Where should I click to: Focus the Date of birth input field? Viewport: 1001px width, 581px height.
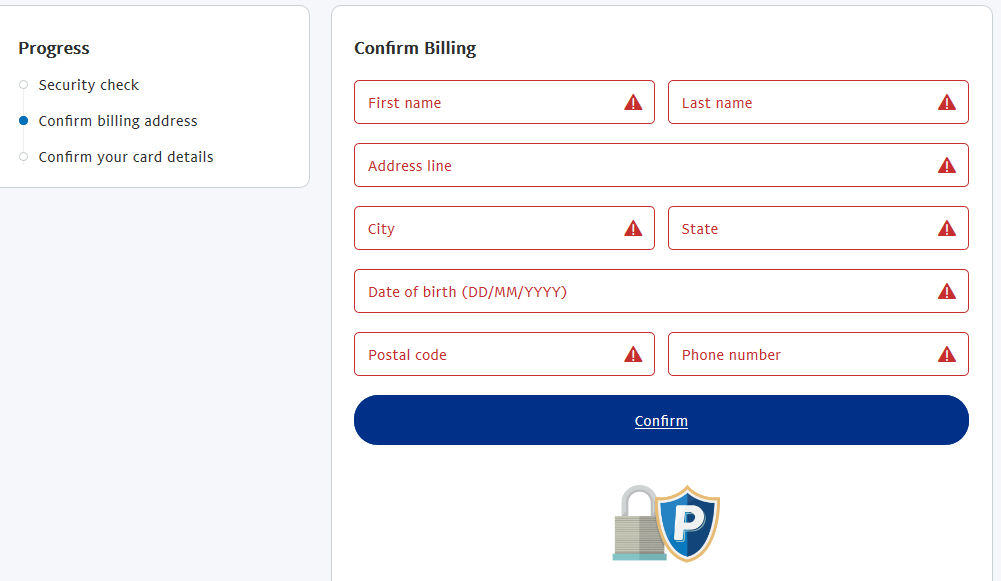pos(661,291)
